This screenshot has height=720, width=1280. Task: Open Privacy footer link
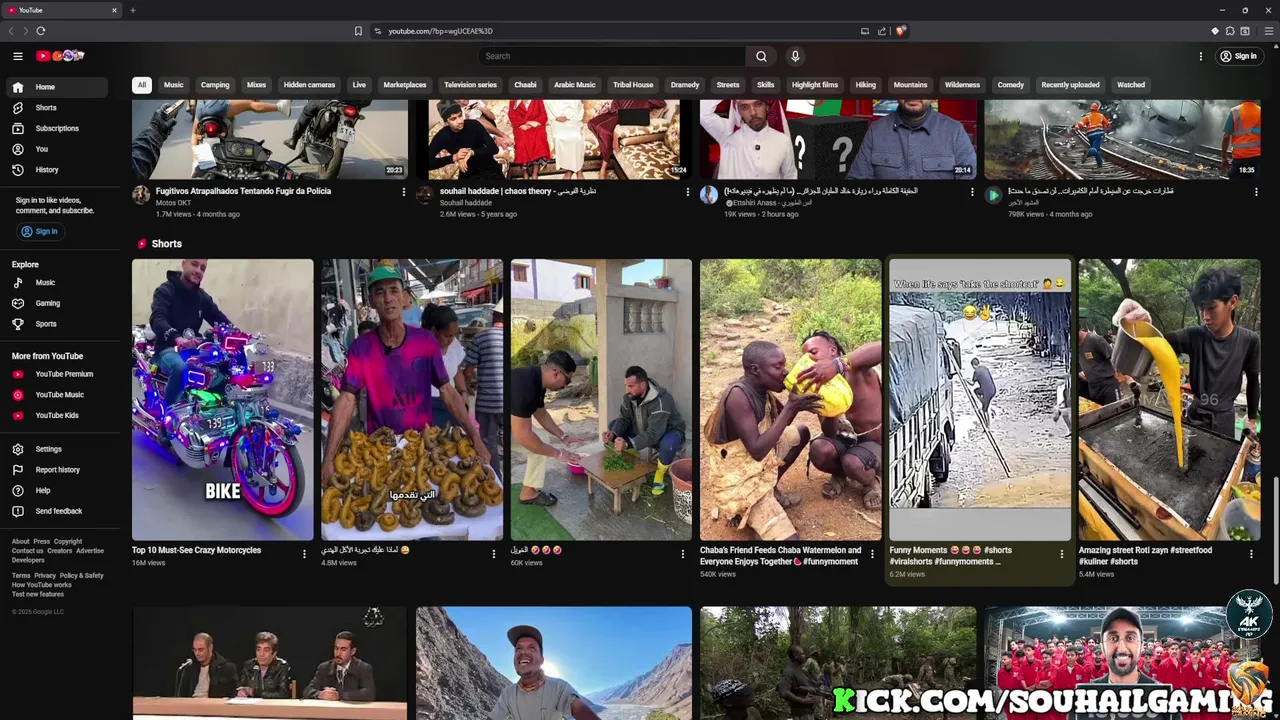pyautogui.click(x=45, y=576)
